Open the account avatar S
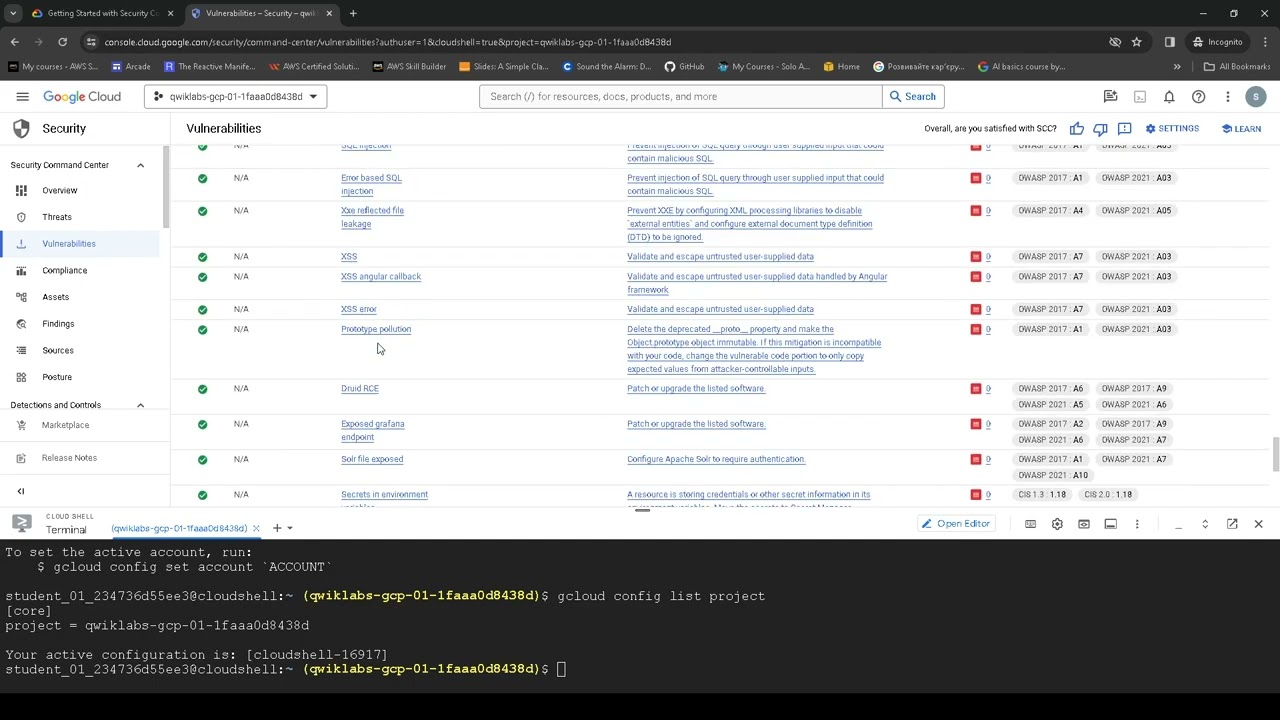 [1256, 97]
